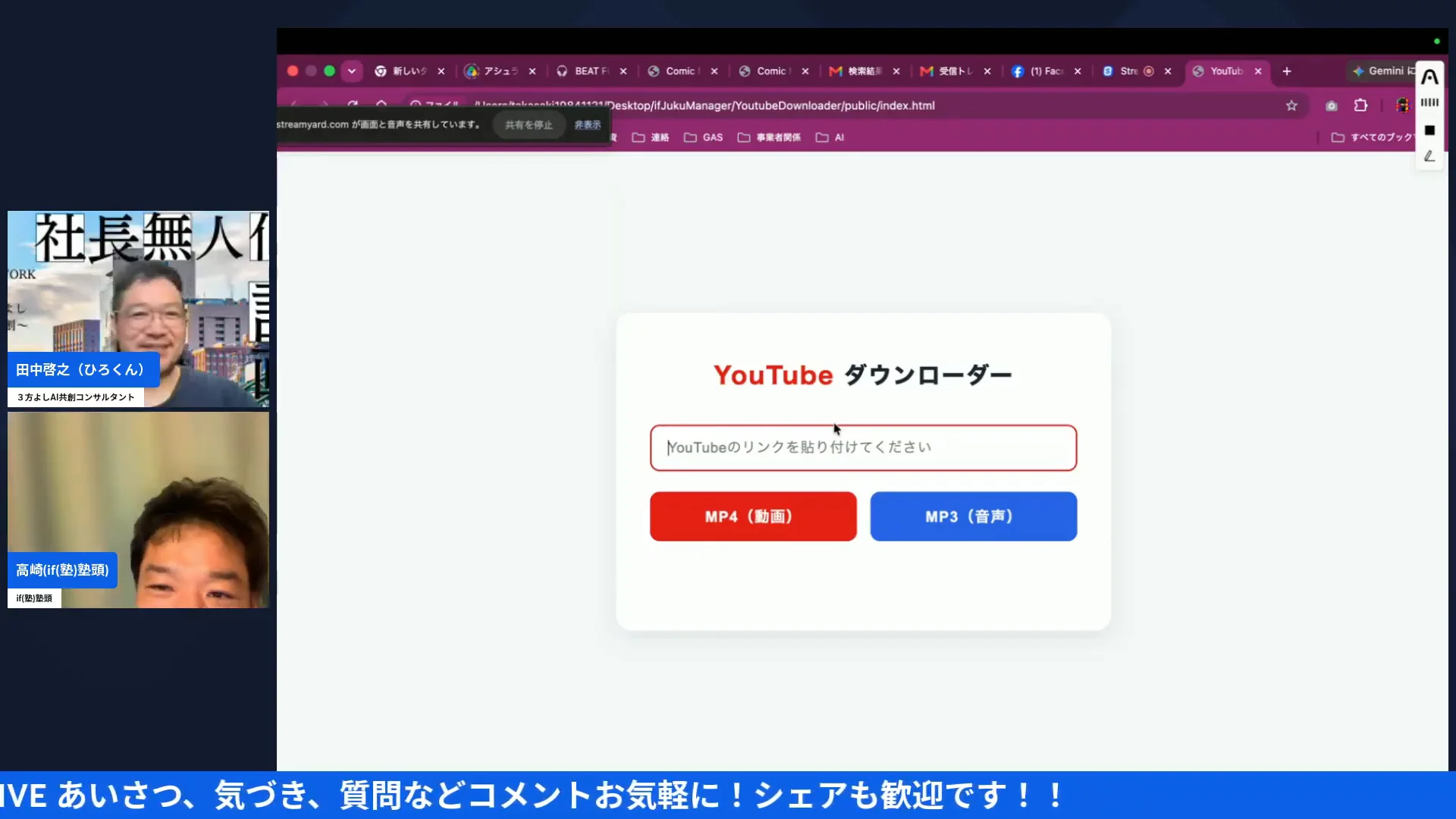Viewport: 1456px width, 819px height.
Task: Open a new browser tab with plus
Action: [x=1287, y=71]
